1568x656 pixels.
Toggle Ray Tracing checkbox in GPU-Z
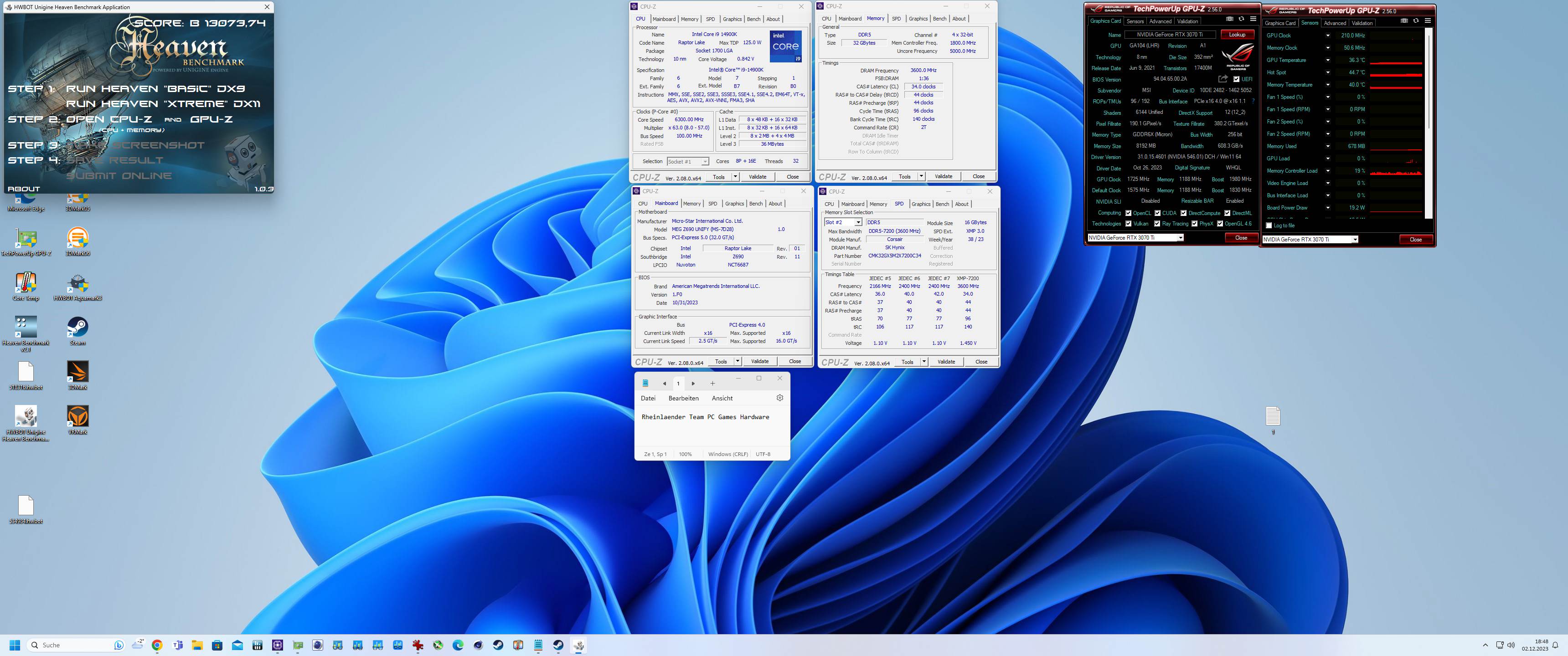[1157, 223]
